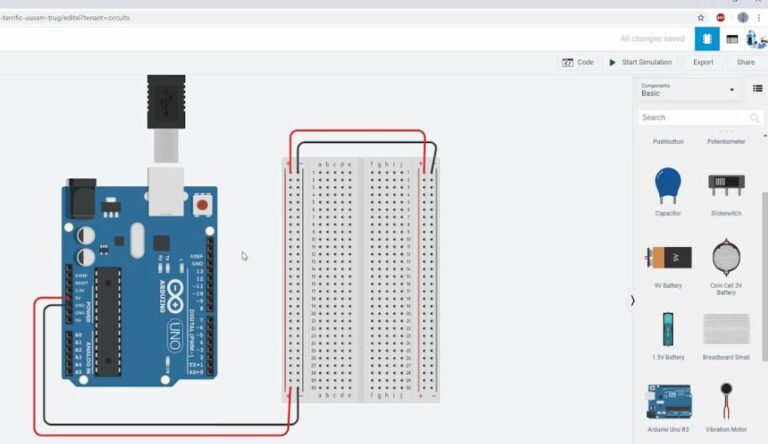Select the Vibration Motor component

pos(726,400)
